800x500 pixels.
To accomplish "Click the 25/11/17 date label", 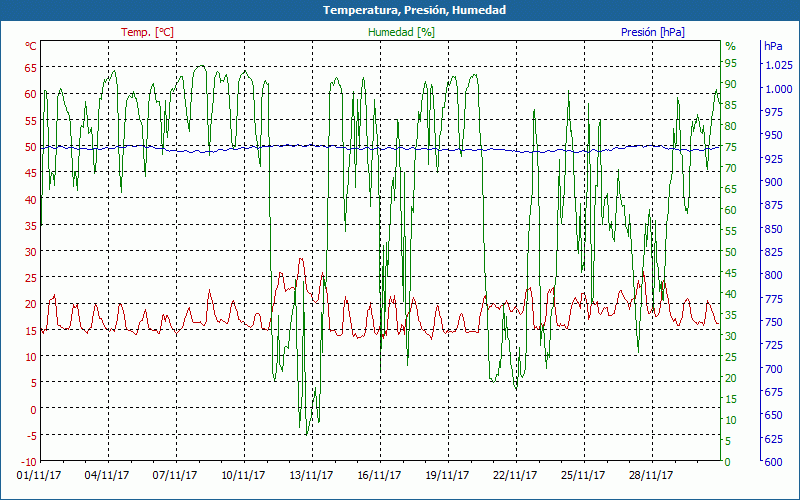I will point(583,476).
